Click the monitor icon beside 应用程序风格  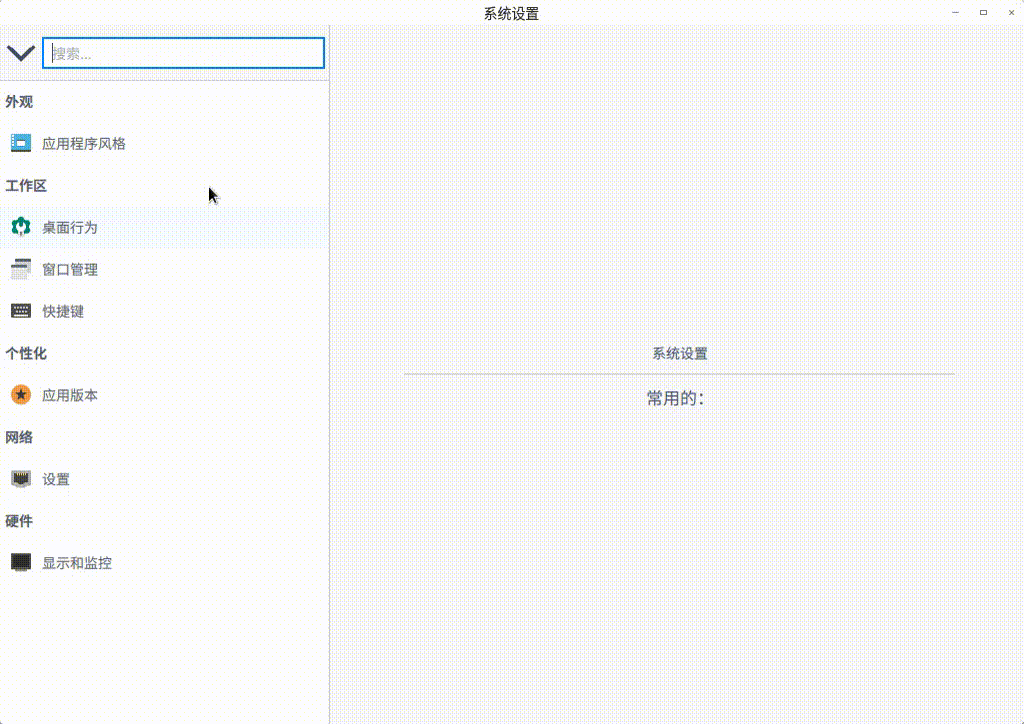click(20, 142)
